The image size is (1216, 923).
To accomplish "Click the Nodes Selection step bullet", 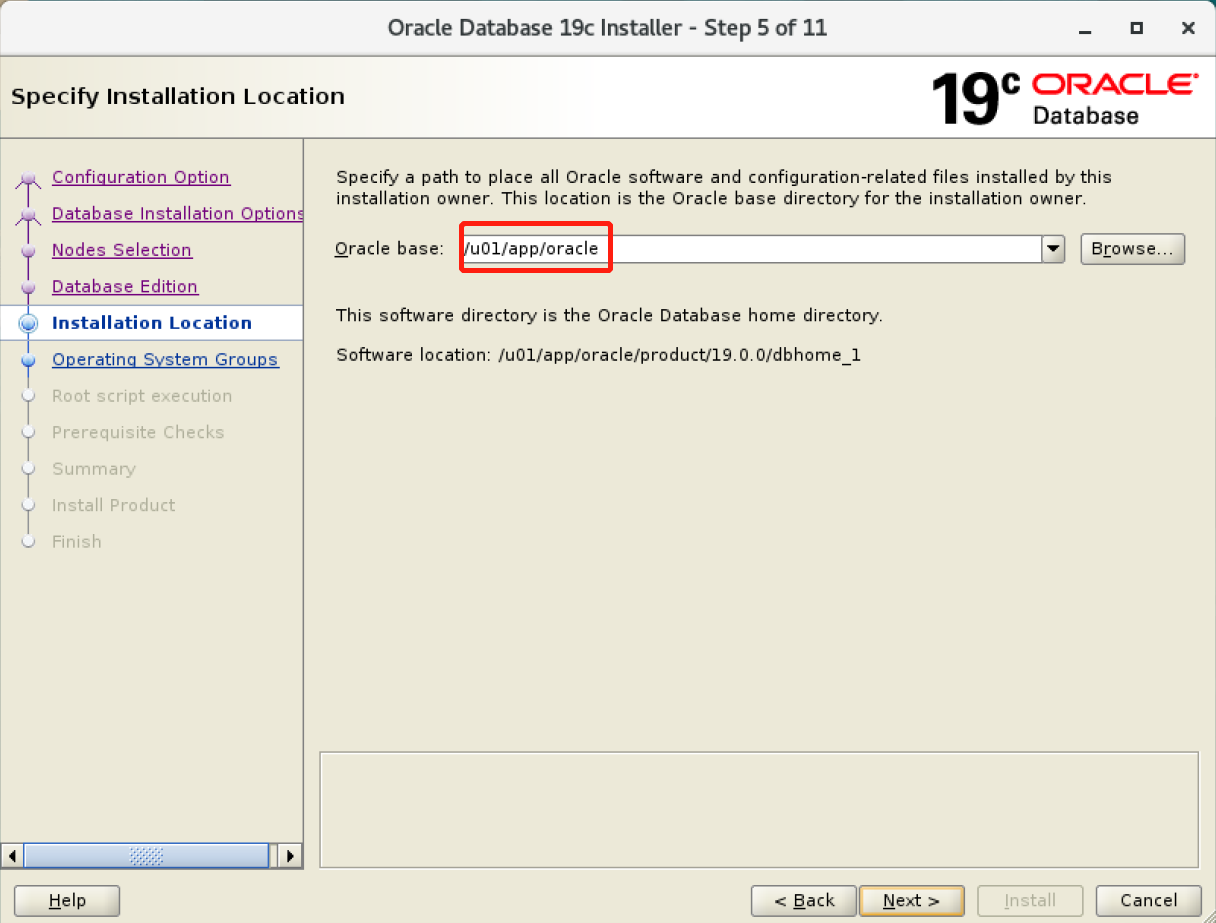I will coord(29,250).
